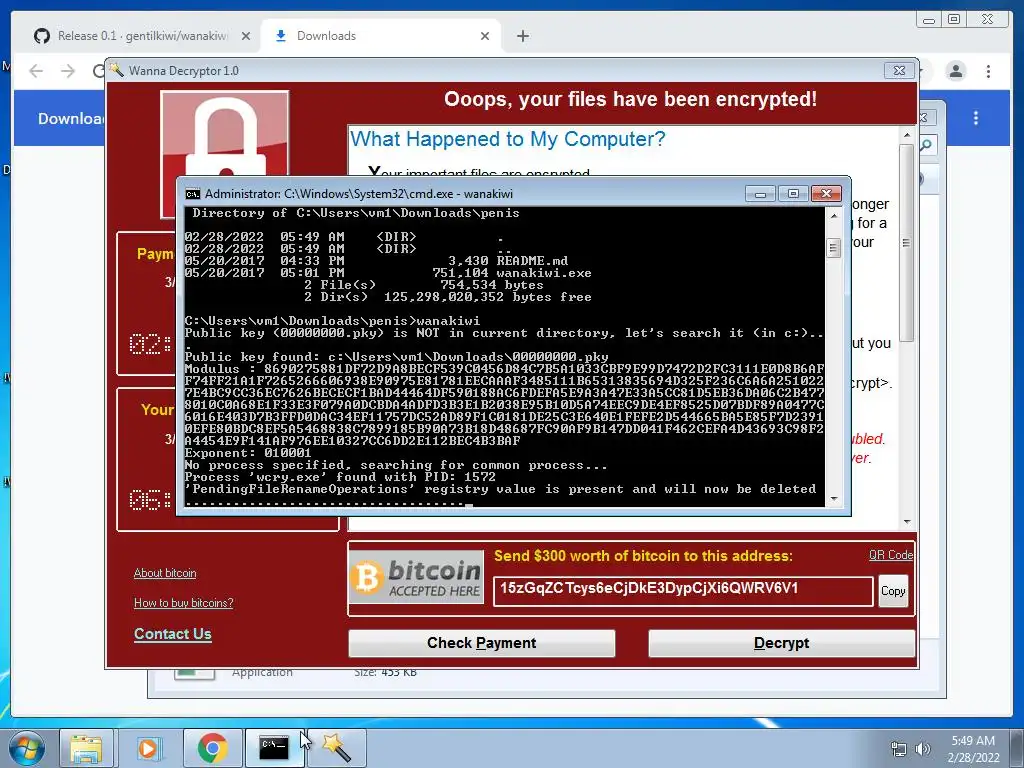The width and height of the screenshot is (1024, 768).
Task: Click the volume speaker tray icon
Action: coord(922,749)
